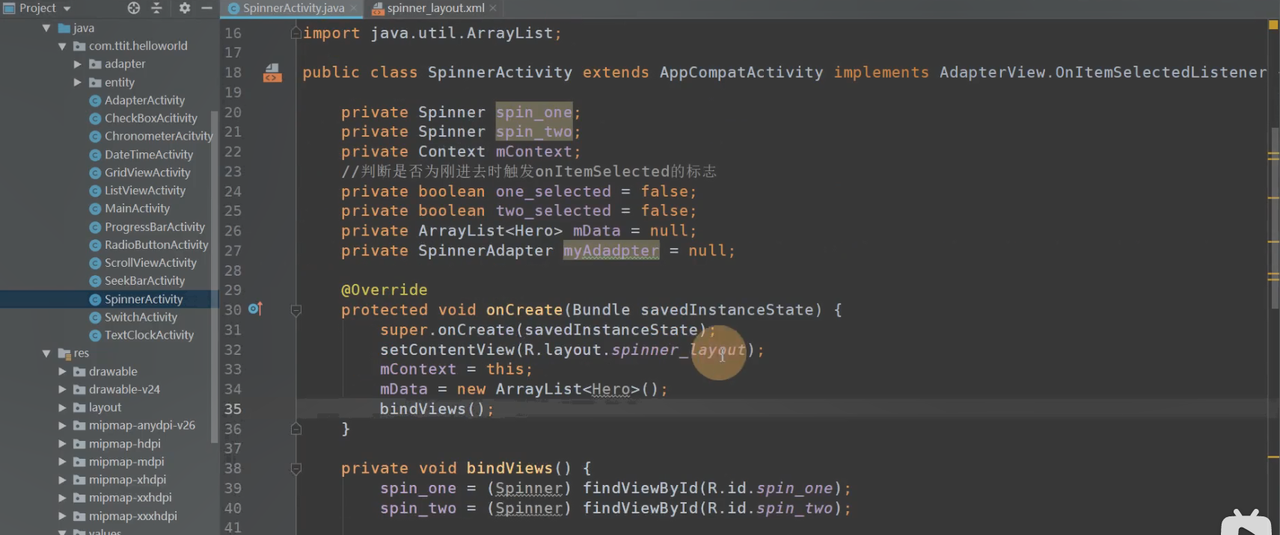
Task: Open ProgressBarActivity class file
Action: tap(154, 227)
